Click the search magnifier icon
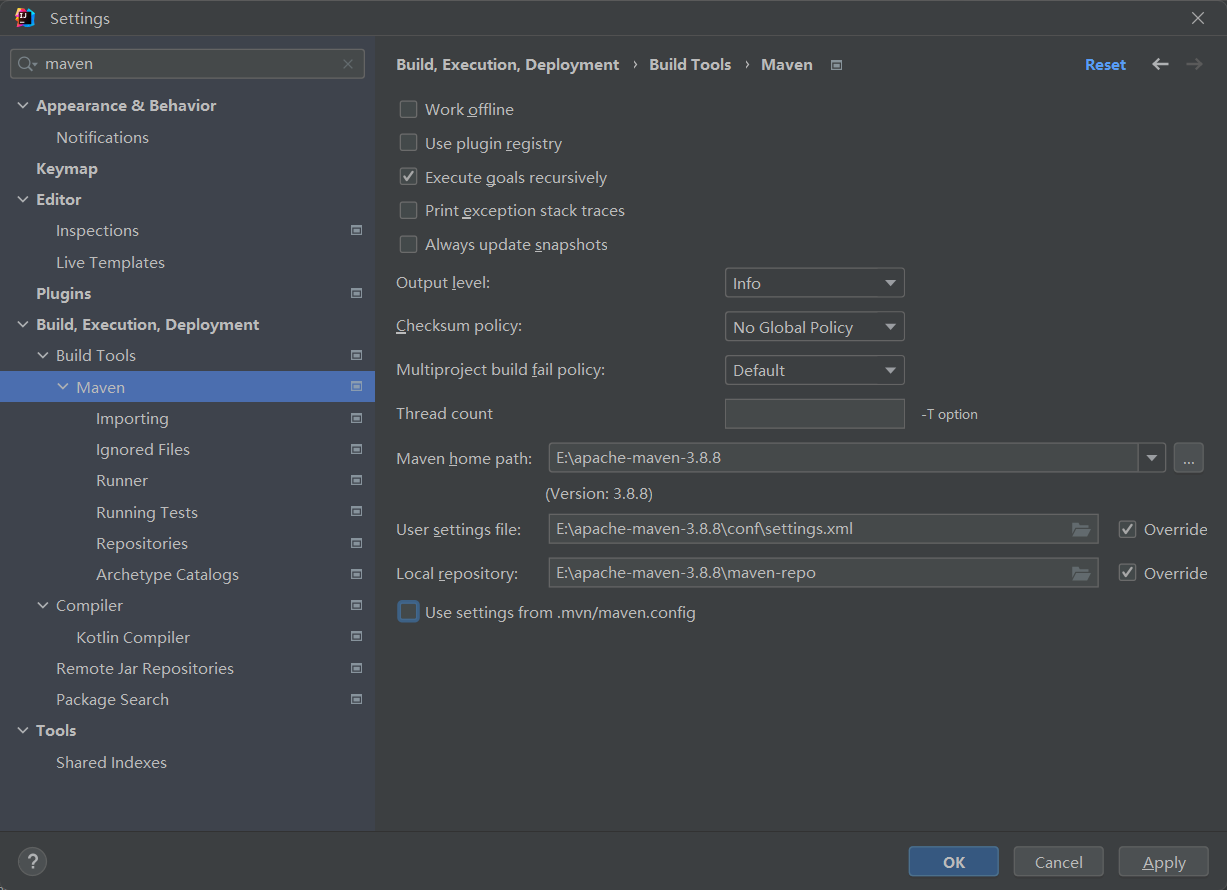This screenshot has width=1227, height=890. coord(27,64)
